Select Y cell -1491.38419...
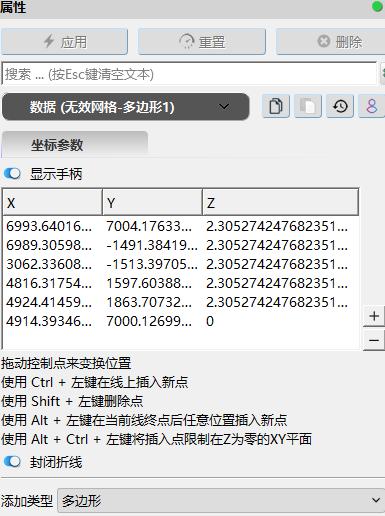 (152, 245)
